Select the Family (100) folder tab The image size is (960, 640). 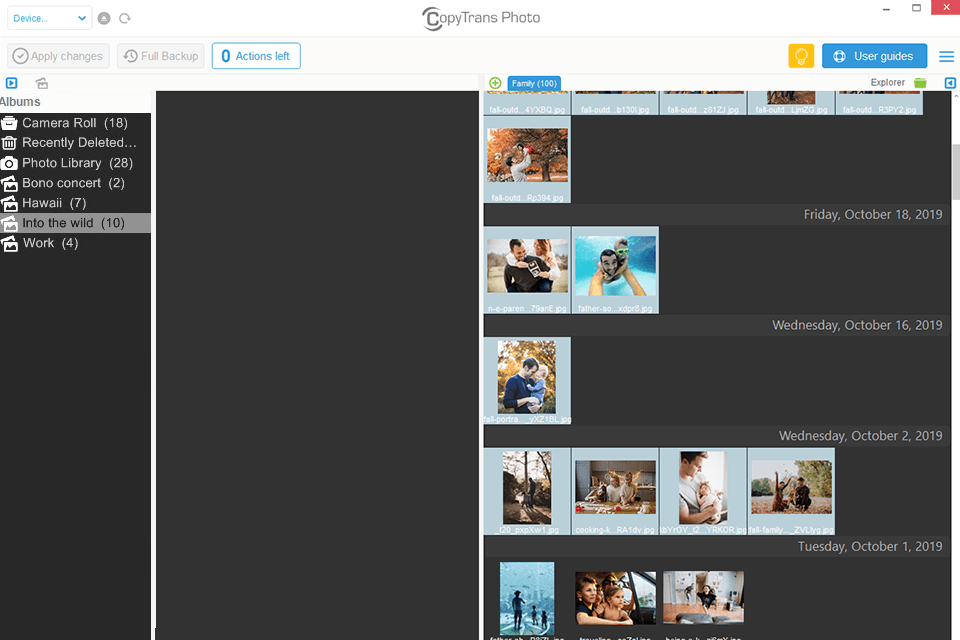[x=534, y=83]
